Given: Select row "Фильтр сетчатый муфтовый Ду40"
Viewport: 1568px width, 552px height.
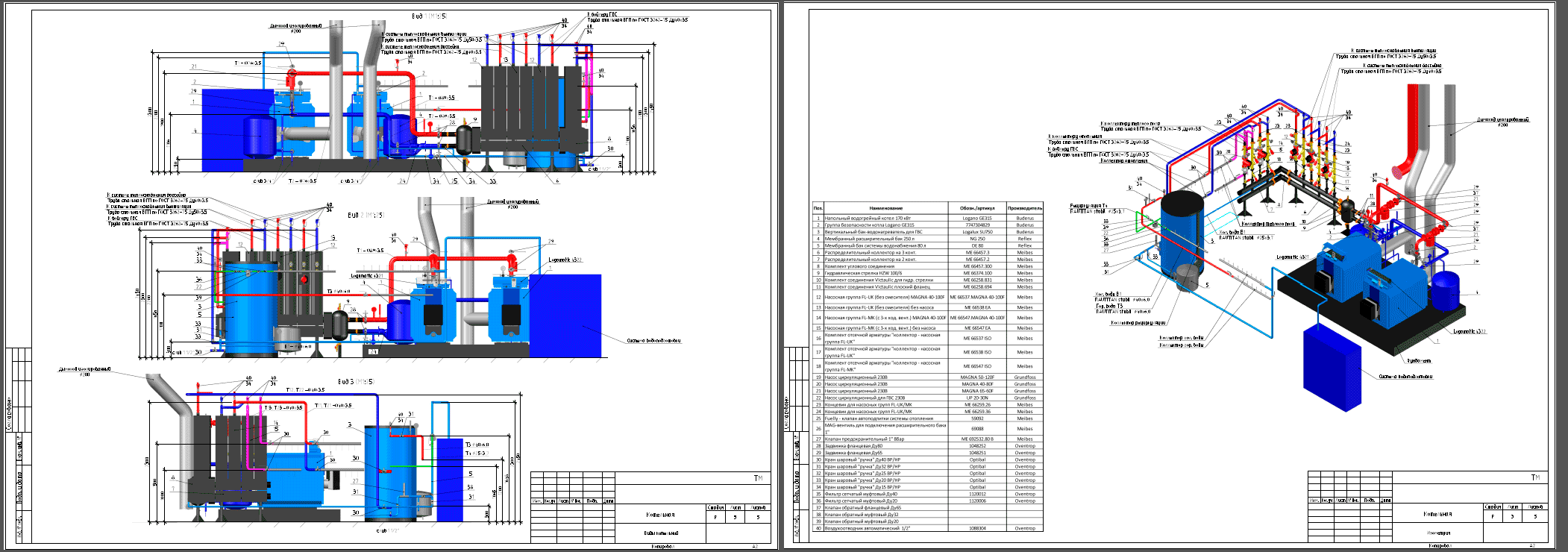Looking at the screenshot, I should (x=928, y=494).
